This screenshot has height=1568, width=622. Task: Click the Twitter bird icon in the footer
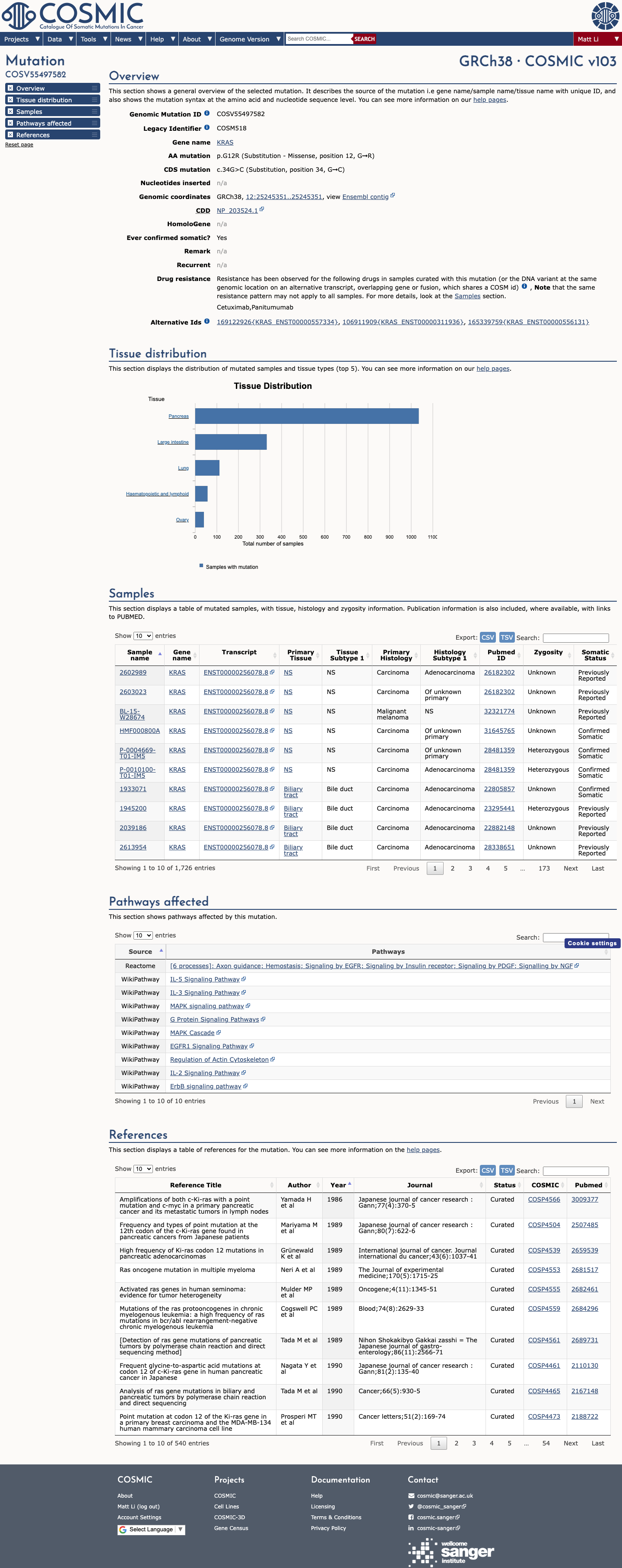[x=411, y=1507]
